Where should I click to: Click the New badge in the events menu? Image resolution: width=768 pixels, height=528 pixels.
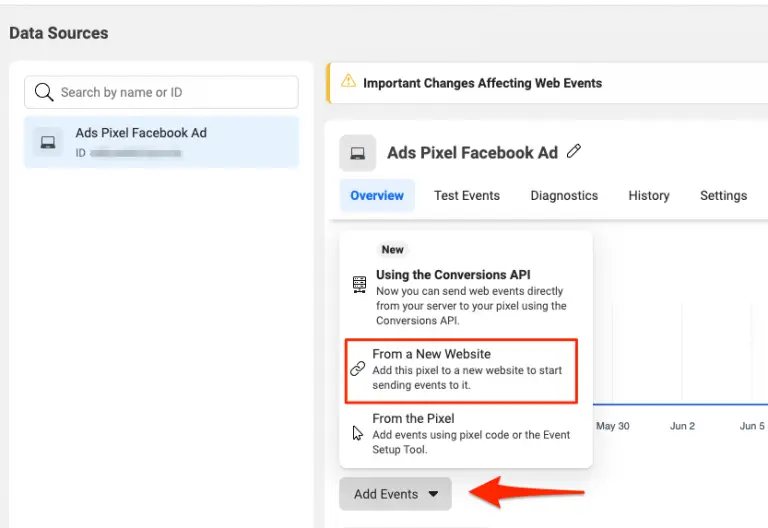coord(393,250)
